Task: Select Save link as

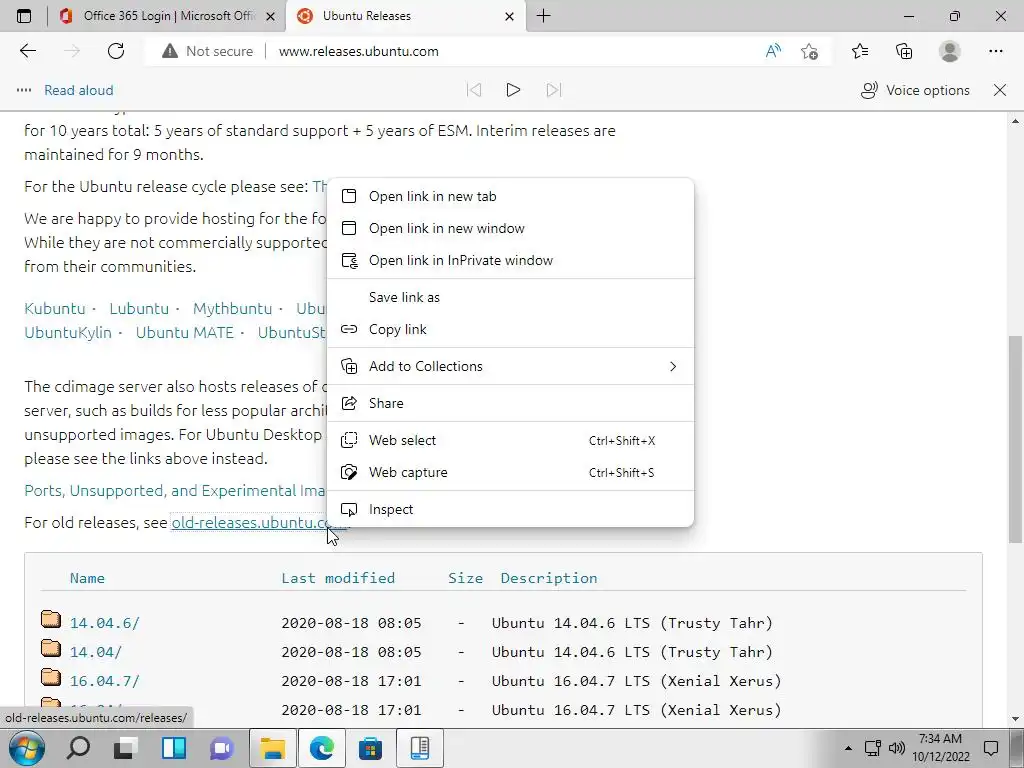Action: pyautogui.click(x=510, y=298)
